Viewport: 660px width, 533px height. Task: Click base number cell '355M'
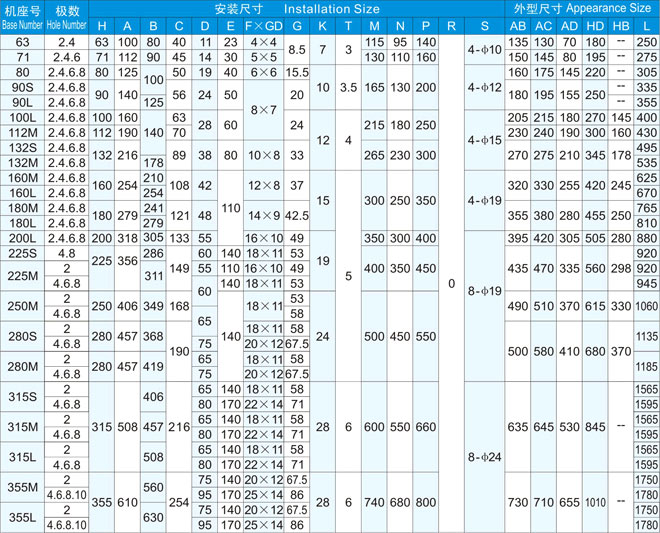(22, 487)
